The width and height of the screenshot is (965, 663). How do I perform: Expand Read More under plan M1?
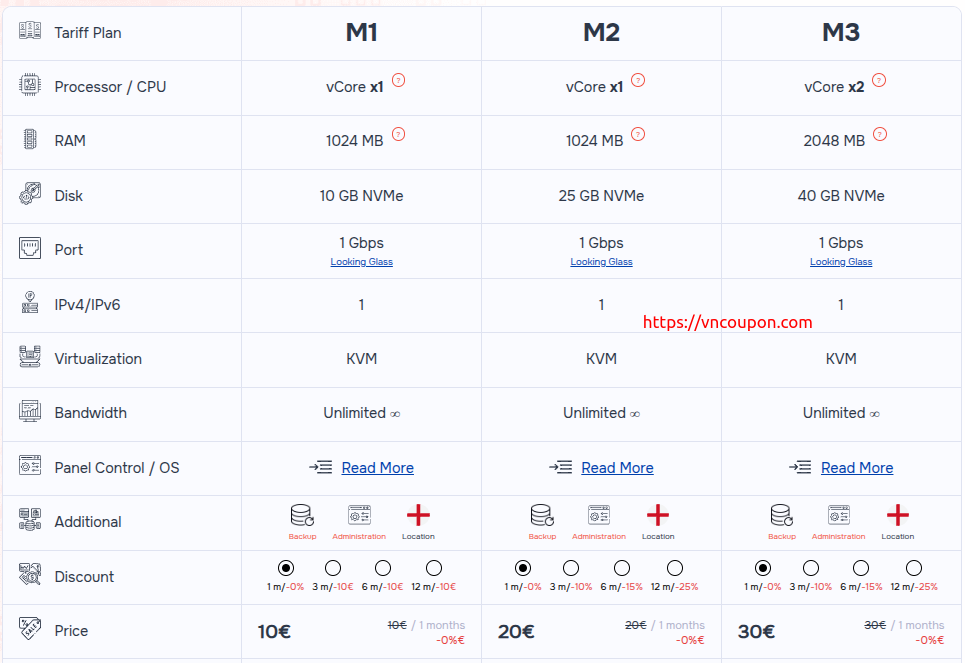pos(377,468)
